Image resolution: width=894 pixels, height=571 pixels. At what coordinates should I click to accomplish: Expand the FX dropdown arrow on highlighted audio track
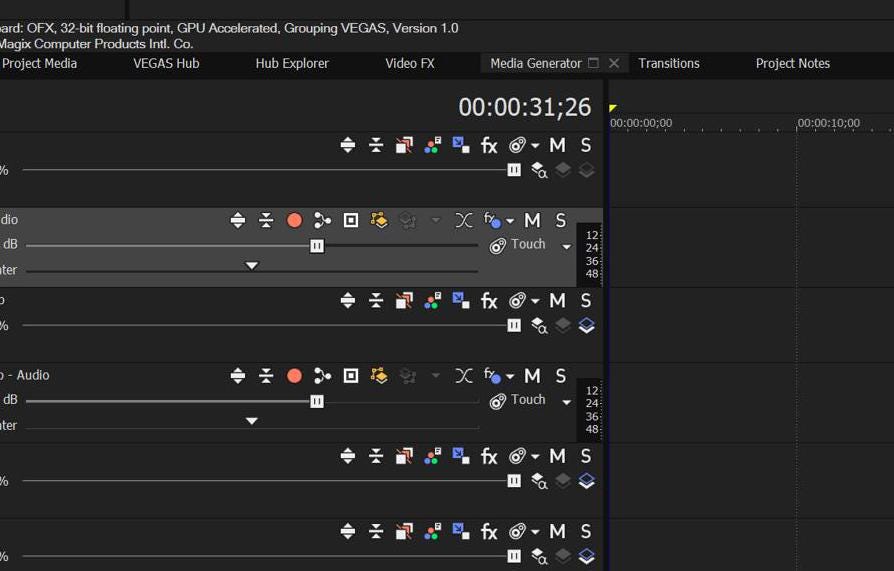point(510,221)
